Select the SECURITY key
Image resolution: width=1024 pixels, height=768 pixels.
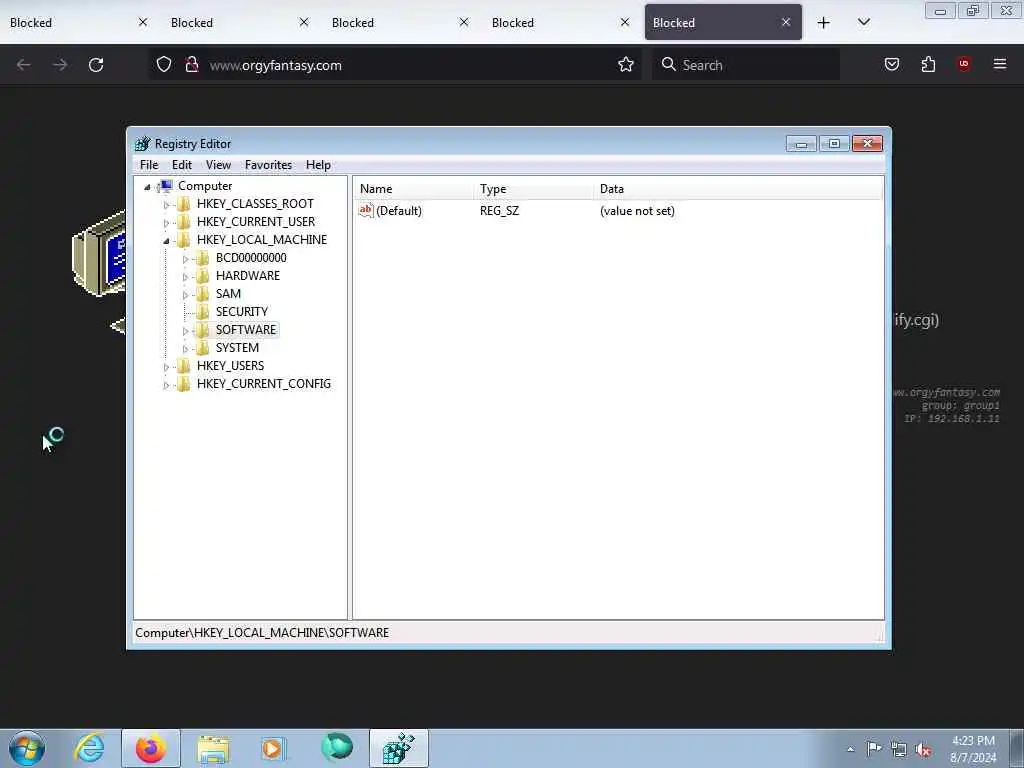tap(242, 312)
